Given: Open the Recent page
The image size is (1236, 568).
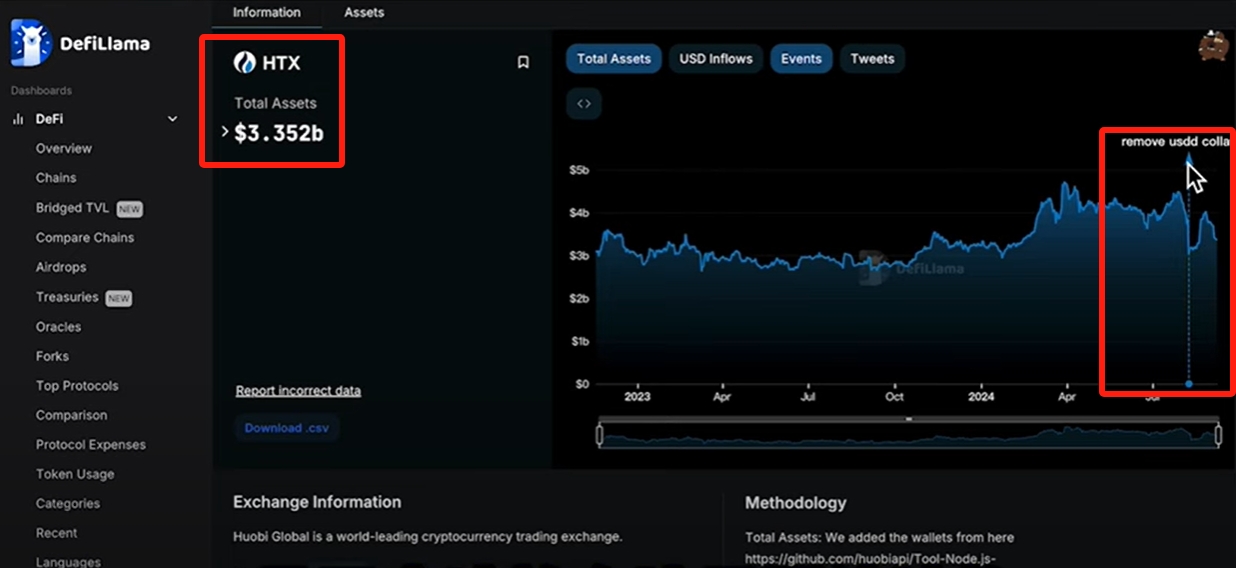Looking at the screenshot, I should click(x=57, y=533).
